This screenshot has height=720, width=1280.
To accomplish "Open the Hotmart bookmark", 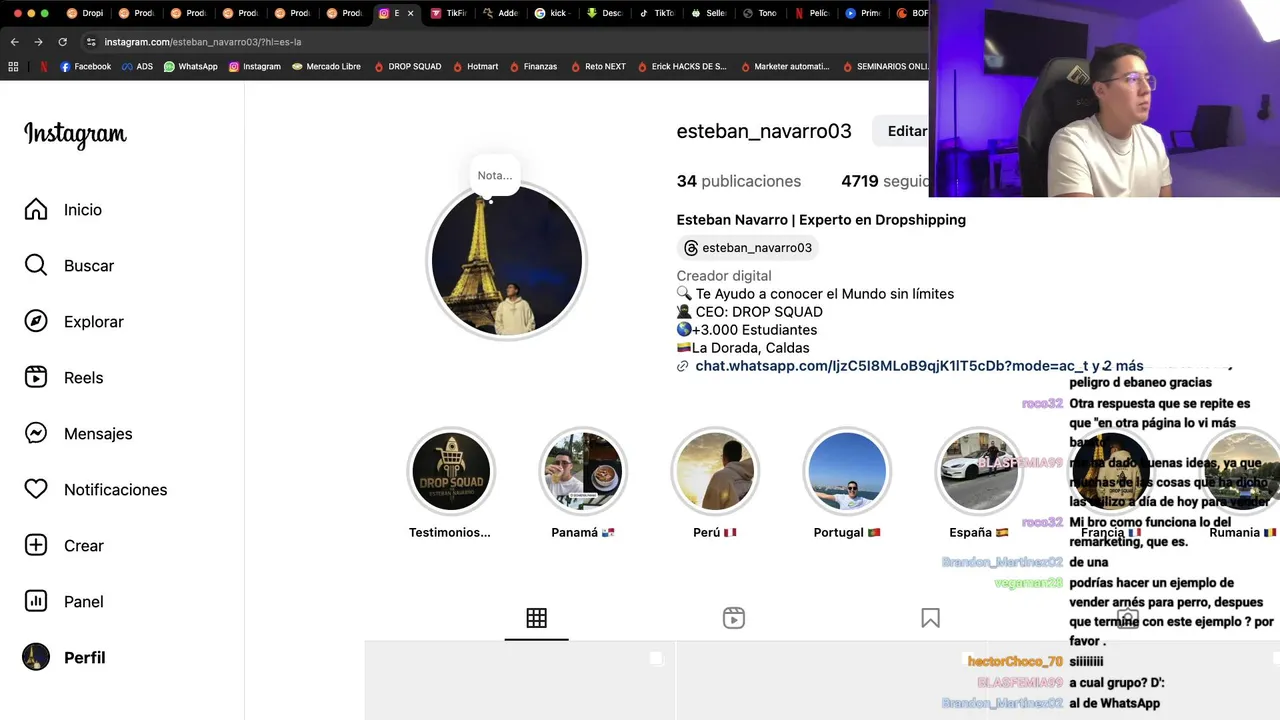I will click(475, 67).
